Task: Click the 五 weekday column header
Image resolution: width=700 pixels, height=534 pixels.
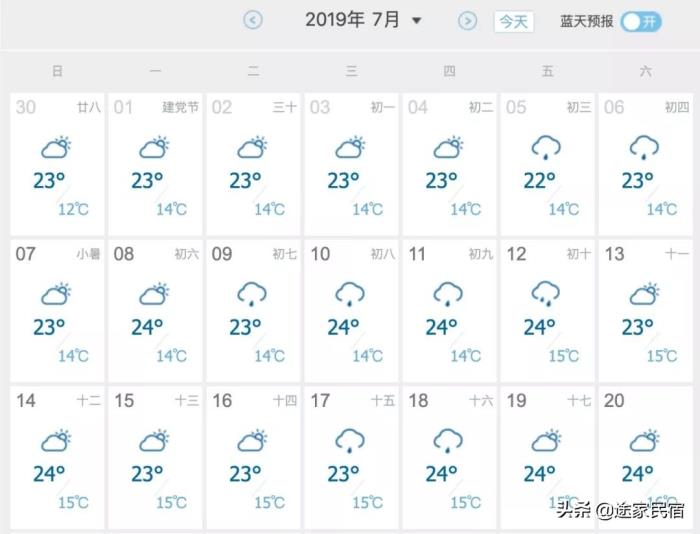Action: 547,71
